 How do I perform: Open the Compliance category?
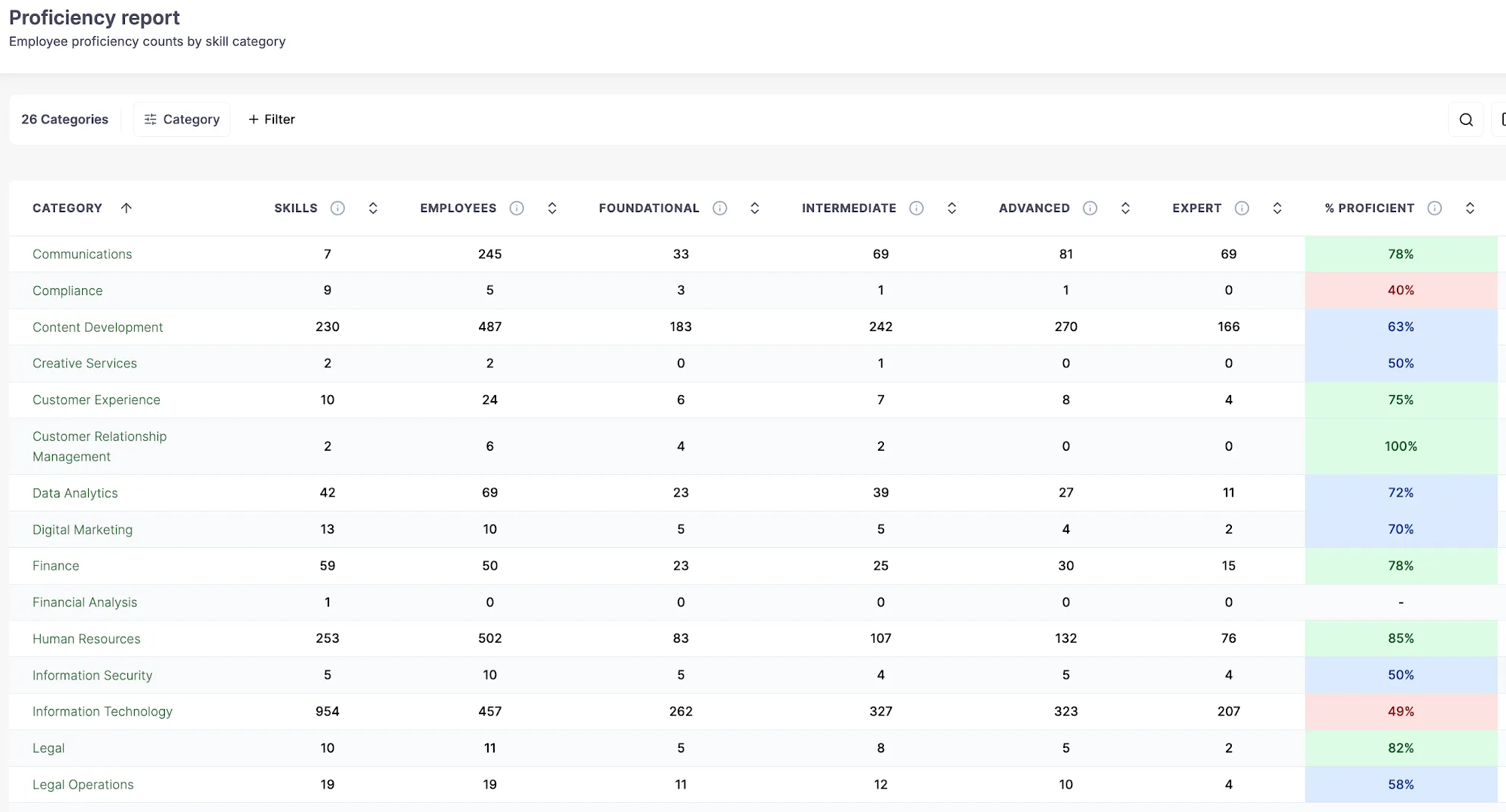pos(67,290)
